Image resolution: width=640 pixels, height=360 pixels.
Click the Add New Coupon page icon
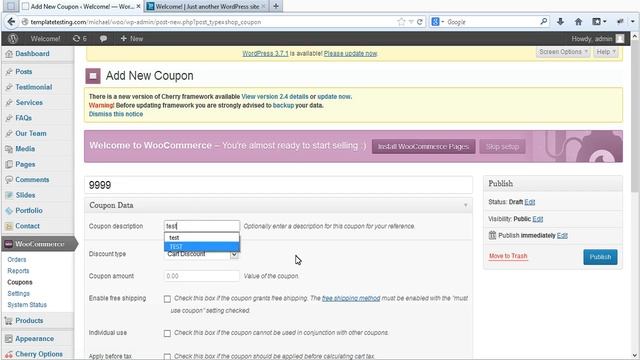[x=93, y=76]
